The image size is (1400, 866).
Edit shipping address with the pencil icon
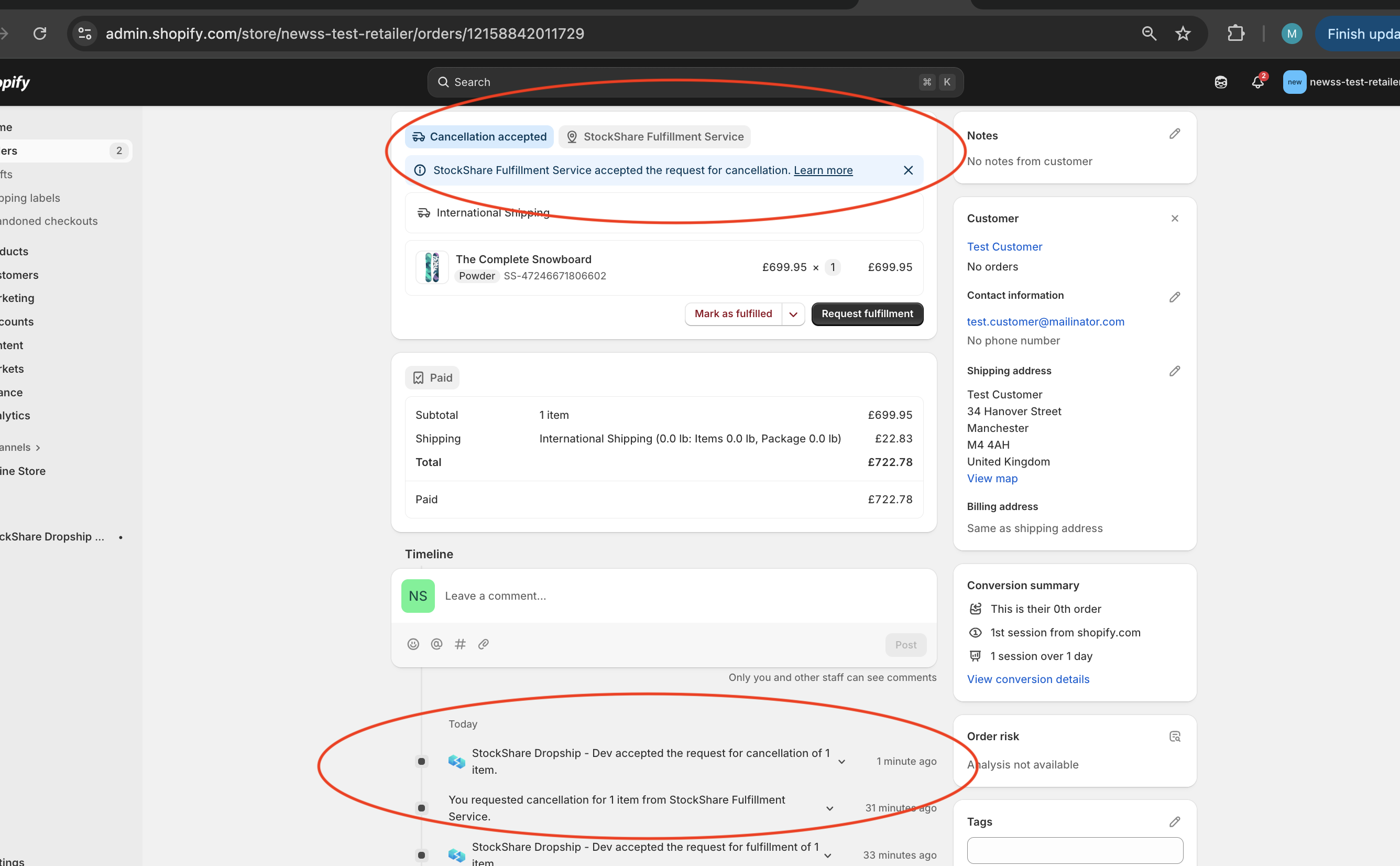(1175, 371)
